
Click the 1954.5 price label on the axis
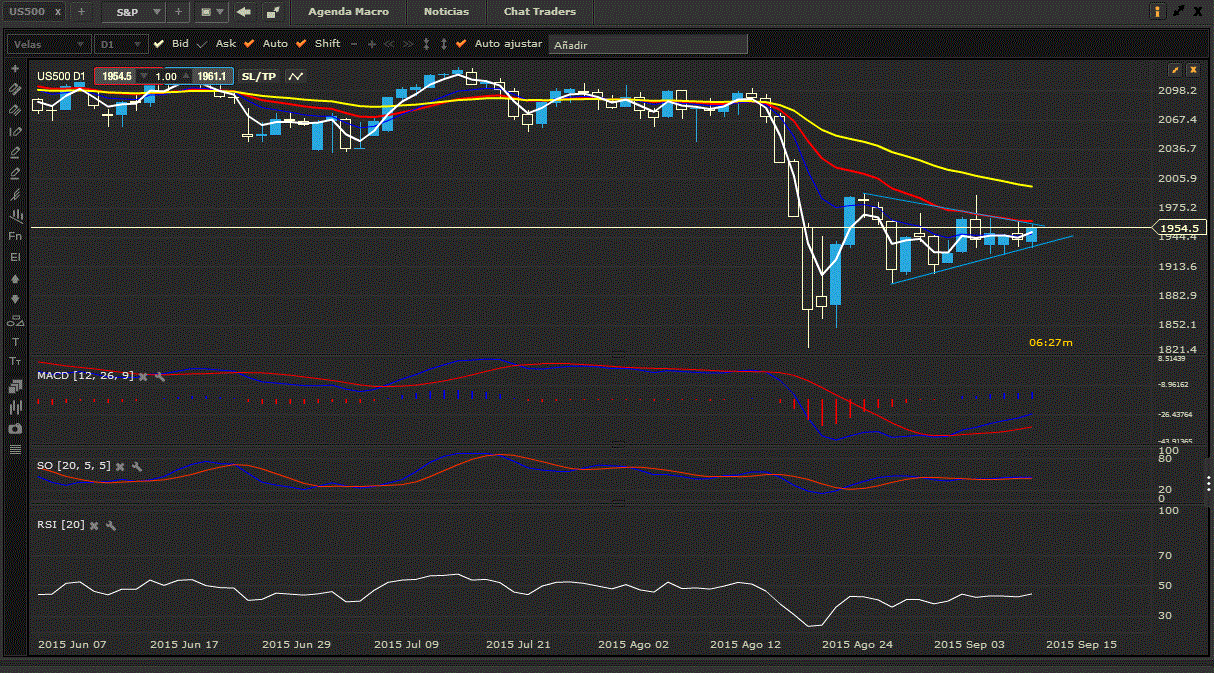tap(1179, 228)
